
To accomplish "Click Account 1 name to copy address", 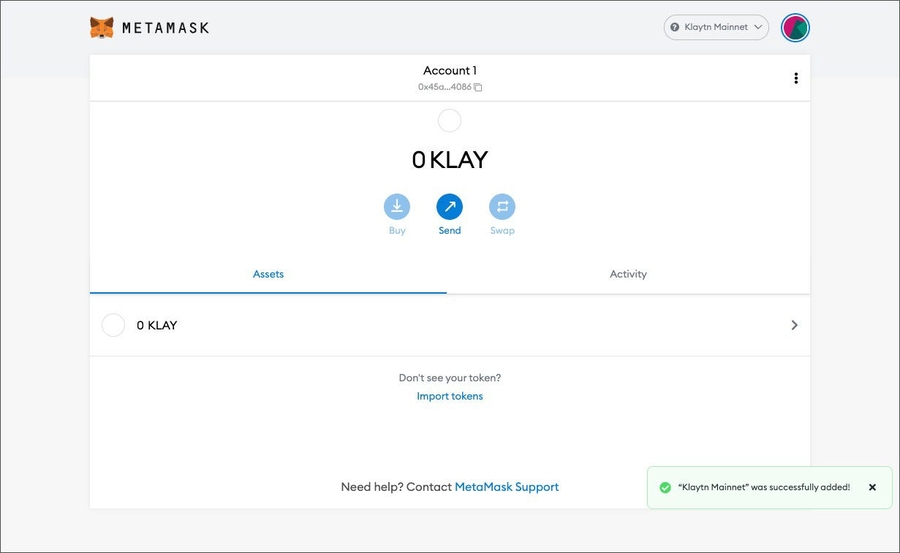I will pyautogui.click(x=450, y=70).
